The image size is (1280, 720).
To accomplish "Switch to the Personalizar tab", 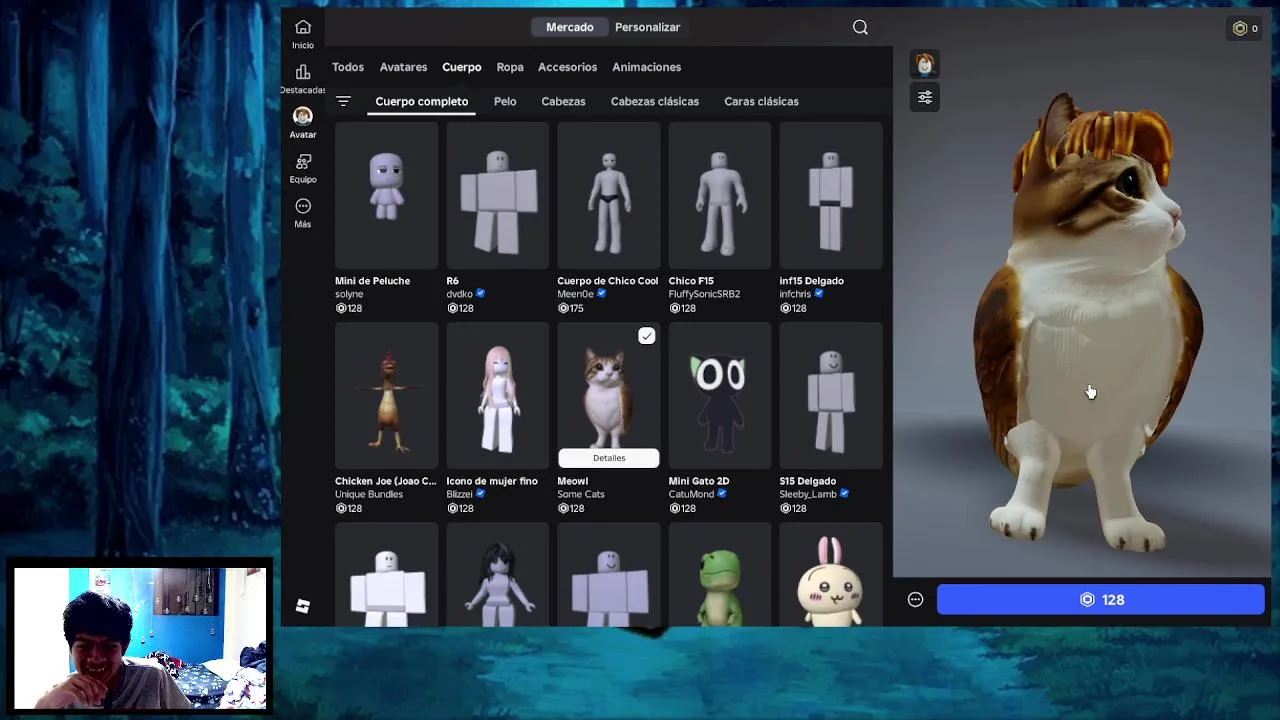I will pyautogui.click(x=647, y=27).
